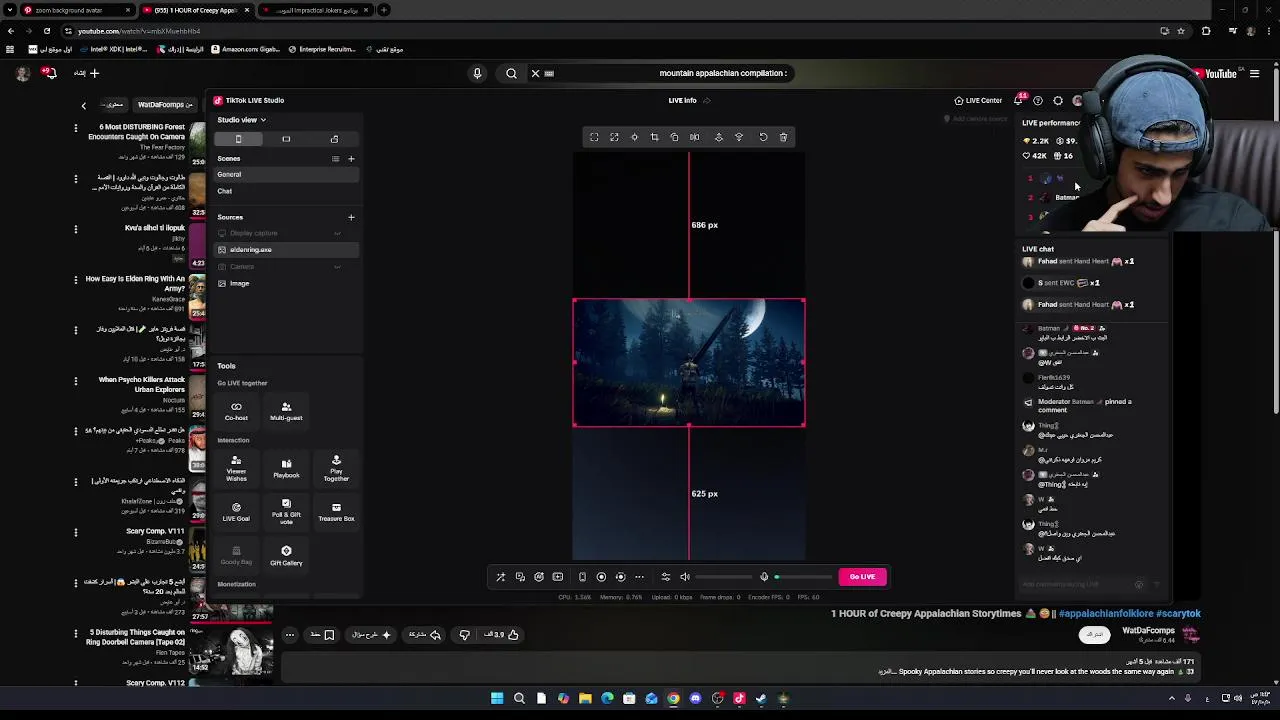Mute the speaker output icon

(x=685, y=577)
